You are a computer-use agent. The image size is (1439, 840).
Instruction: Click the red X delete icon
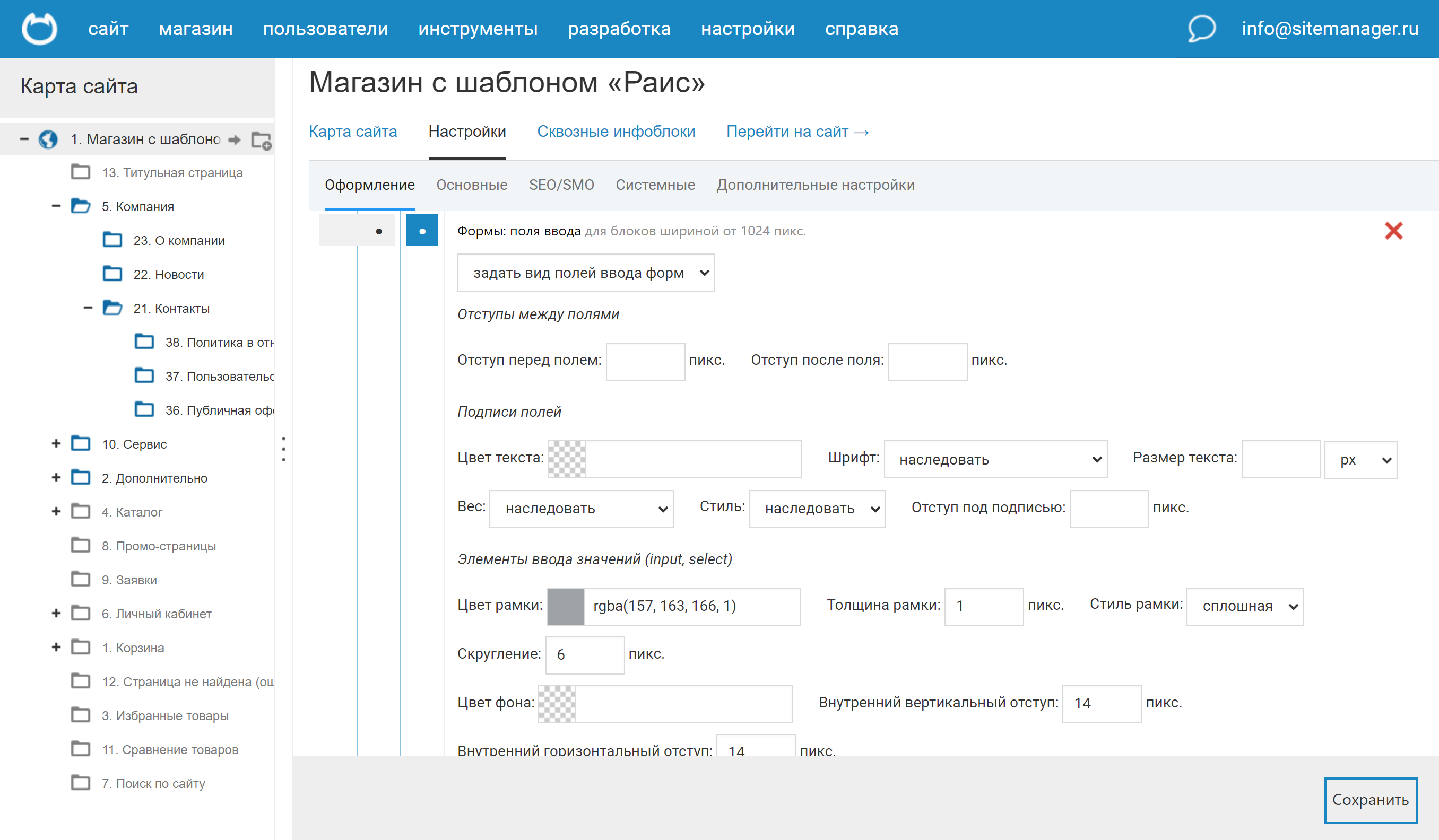(1393, 231)
